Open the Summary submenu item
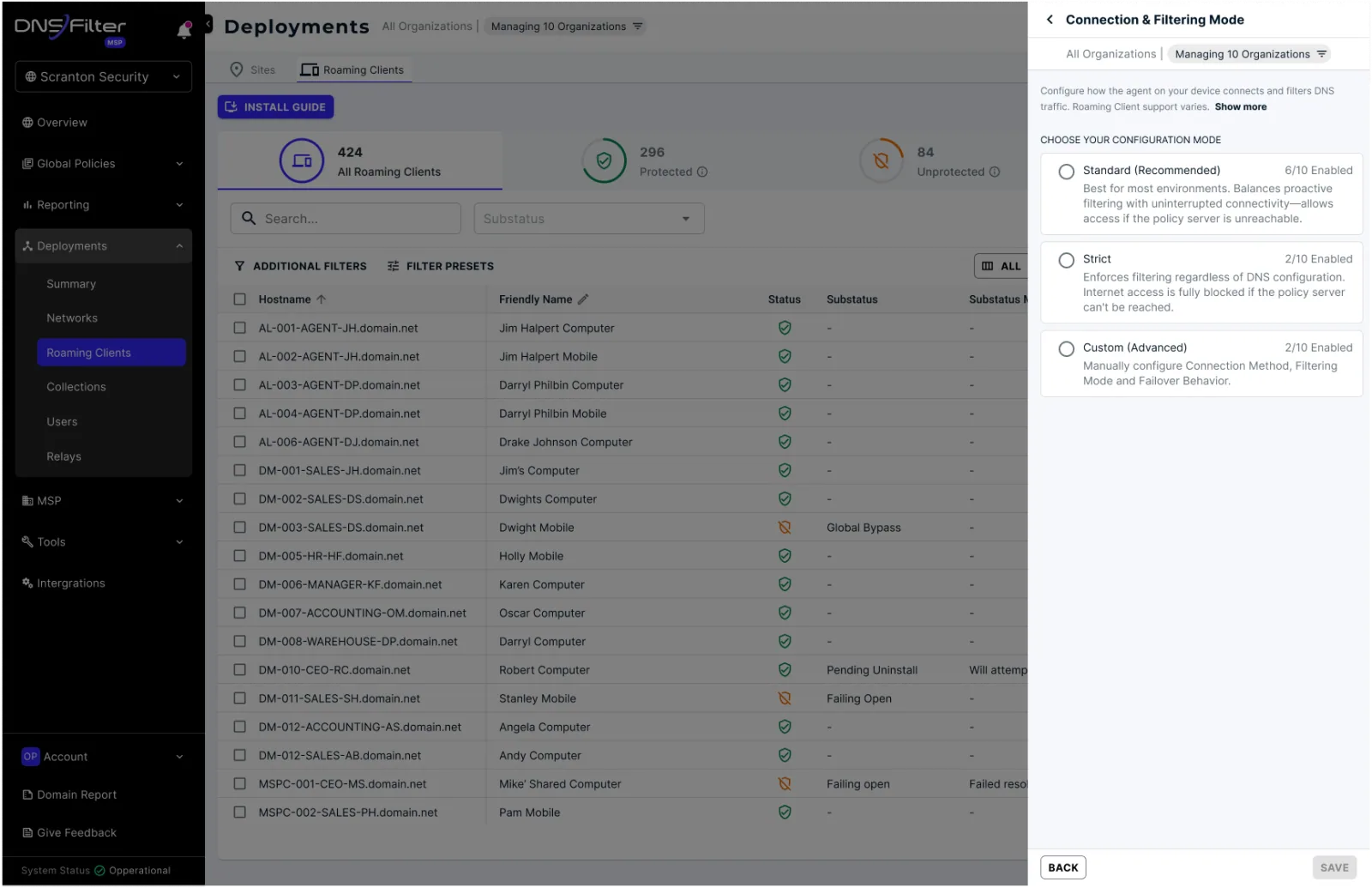 71,284
